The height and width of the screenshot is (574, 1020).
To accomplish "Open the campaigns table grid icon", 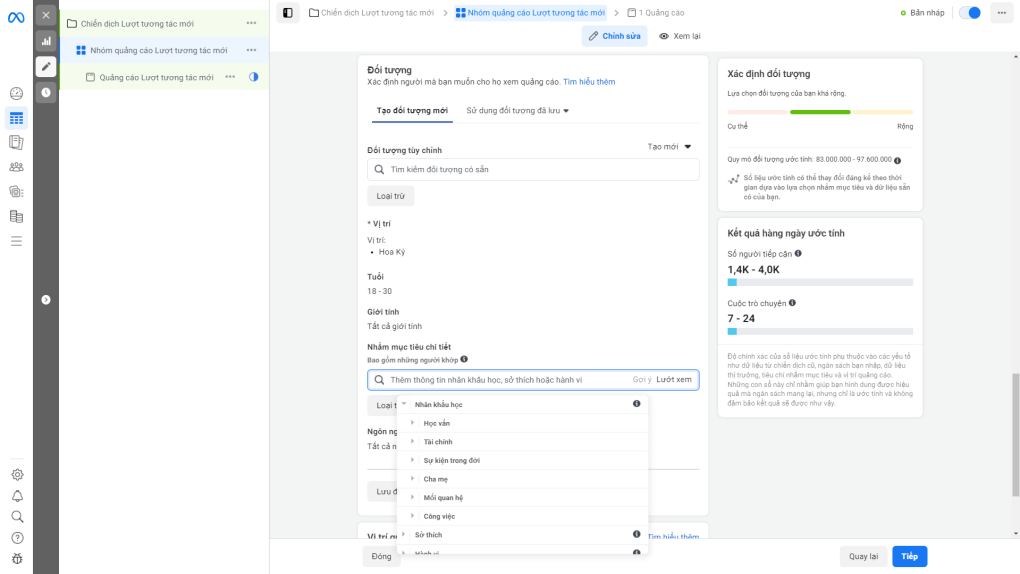I will (16, 118).
